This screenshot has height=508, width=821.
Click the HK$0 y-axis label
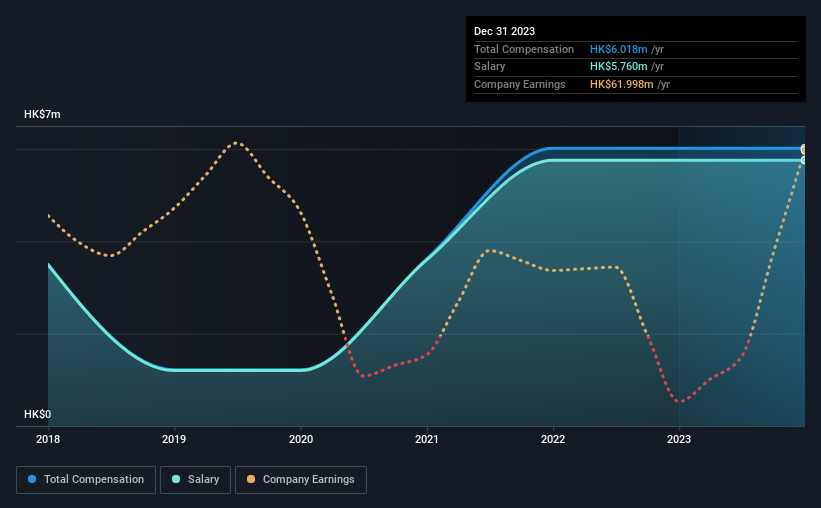38,414
